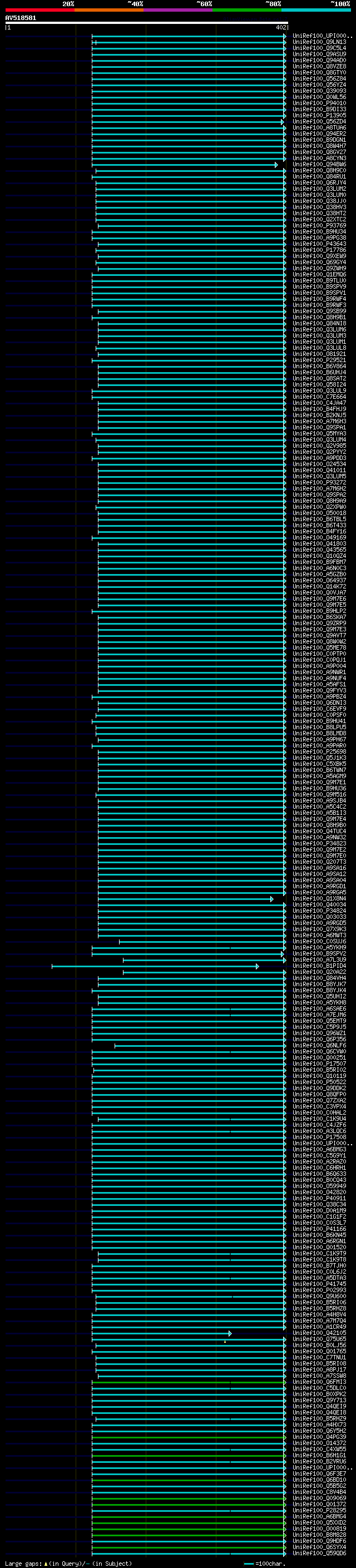Select hit label UniRef100_Q9LN13
This screenshot has width=356, height=1568.
319,42
